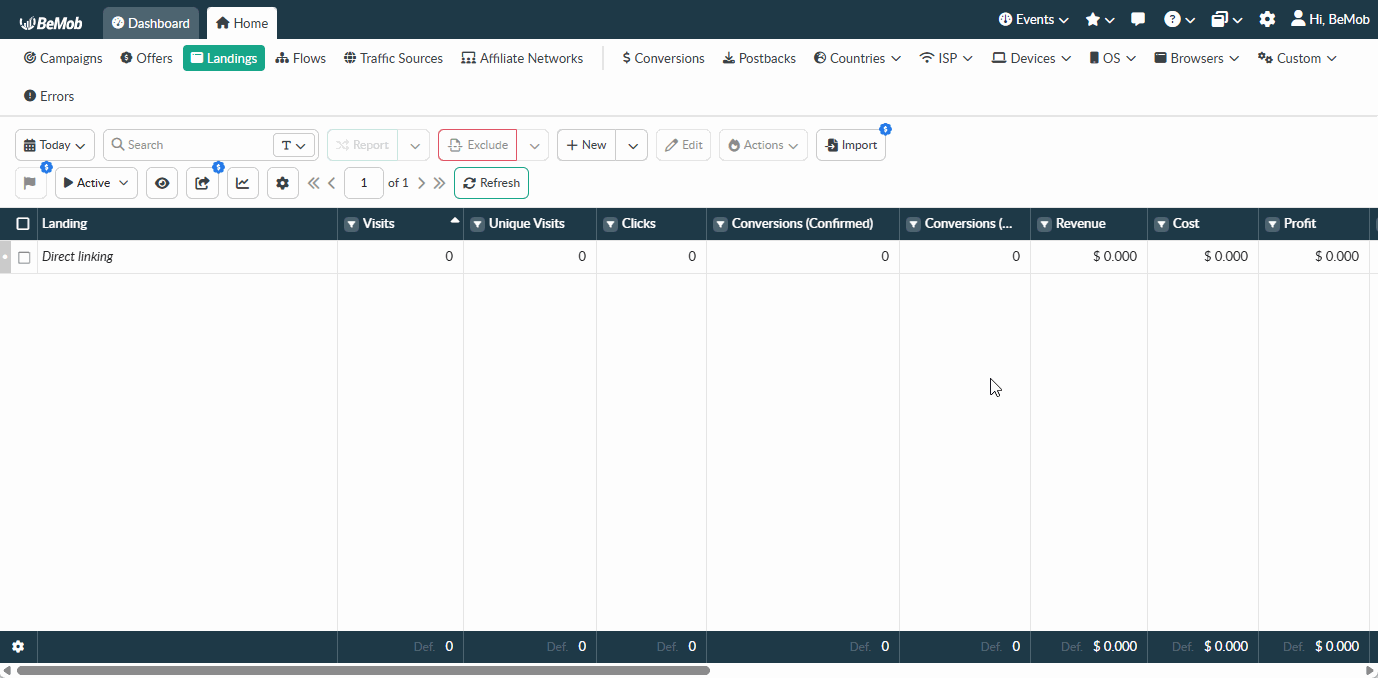Toggle ascending sort arrow on Visits

pos(455,219)
